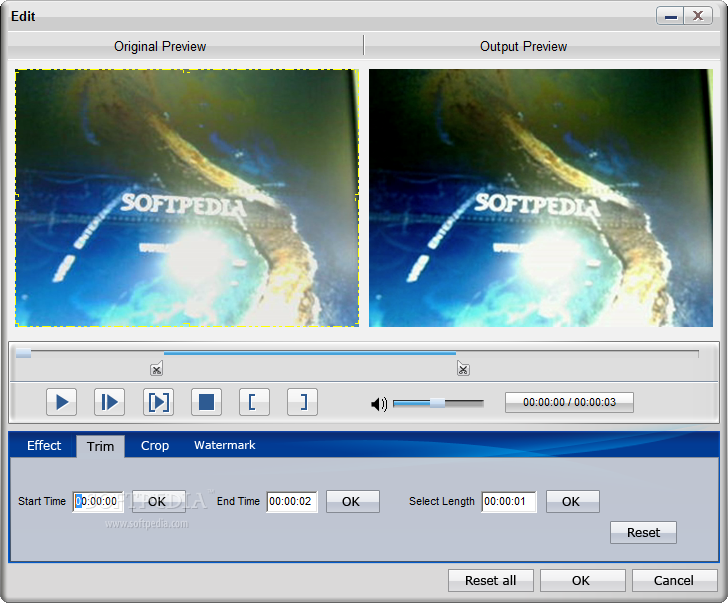Click the Play button
The width and height of the screenshot is (728, 603).
coord(61,402)
